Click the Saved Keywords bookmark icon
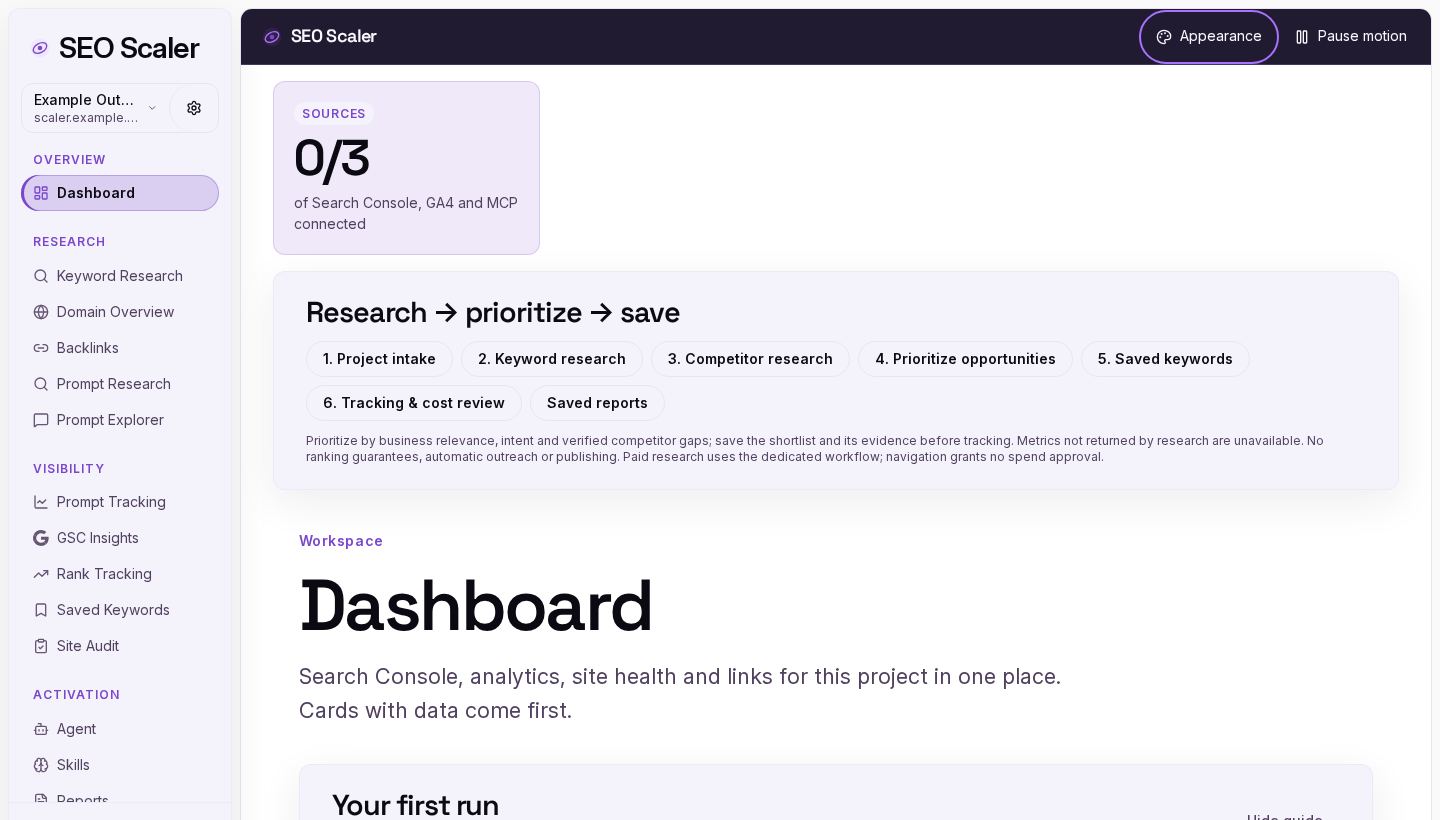The width and height of the screenshot is (1440, 820). click(41, 610)
